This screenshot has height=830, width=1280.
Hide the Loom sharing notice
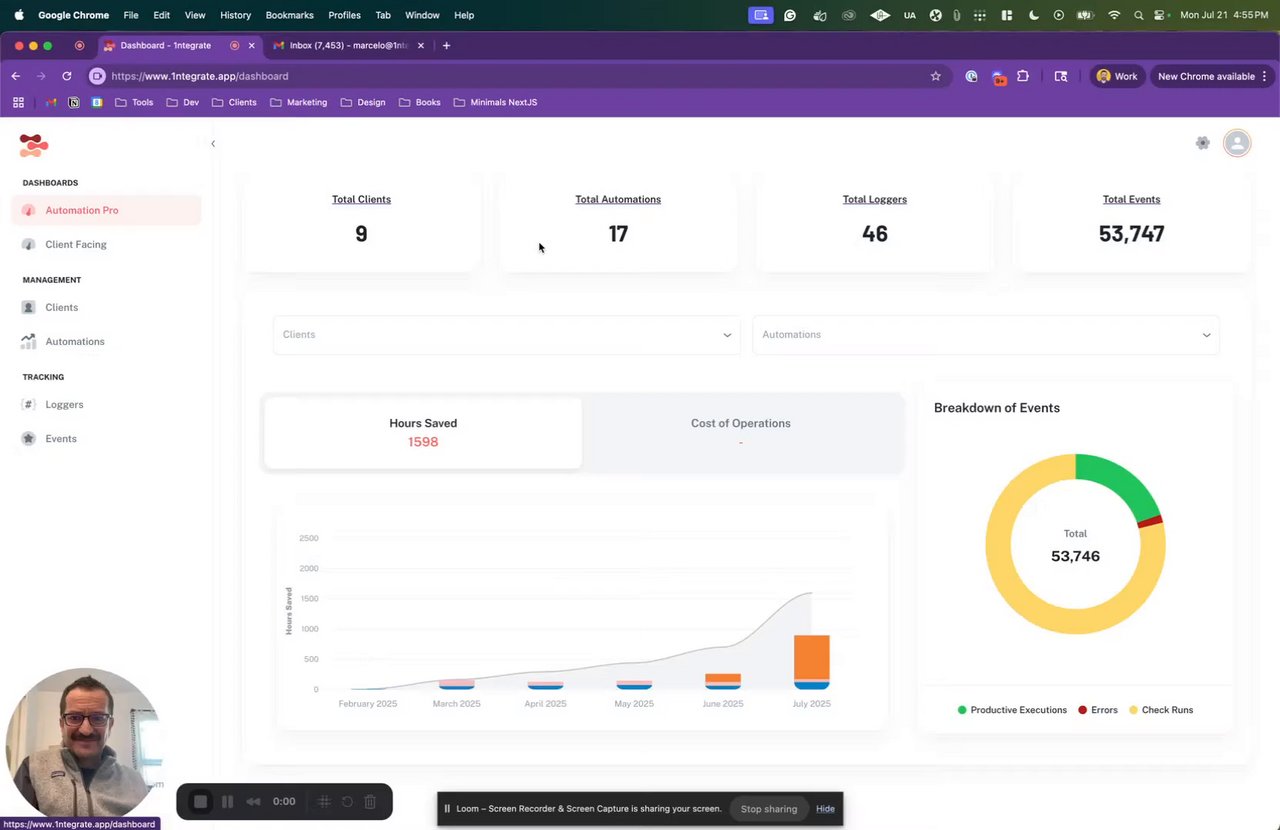825,809
